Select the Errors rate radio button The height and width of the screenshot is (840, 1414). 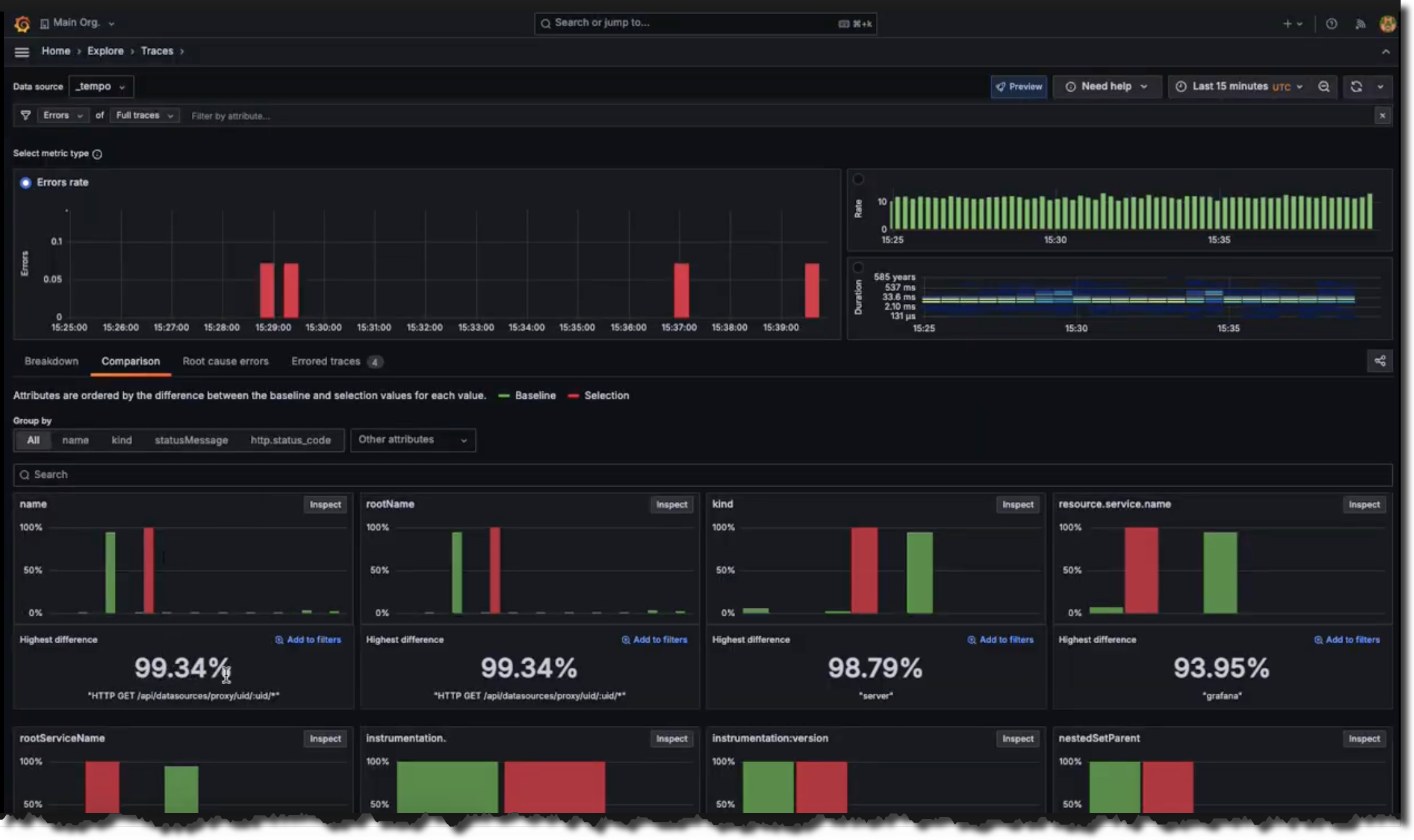[x=26, y=183]
